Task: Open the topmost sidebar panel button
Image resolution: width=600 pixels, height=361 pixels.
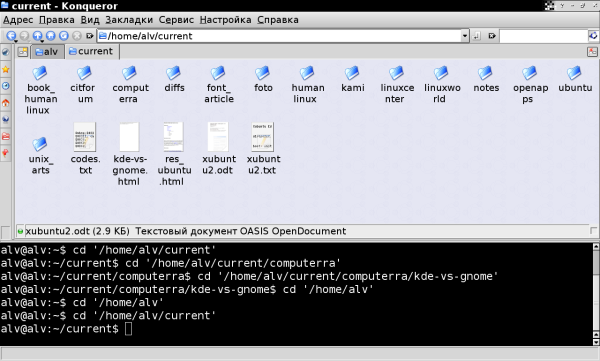Action: click(x=5, y=52)
